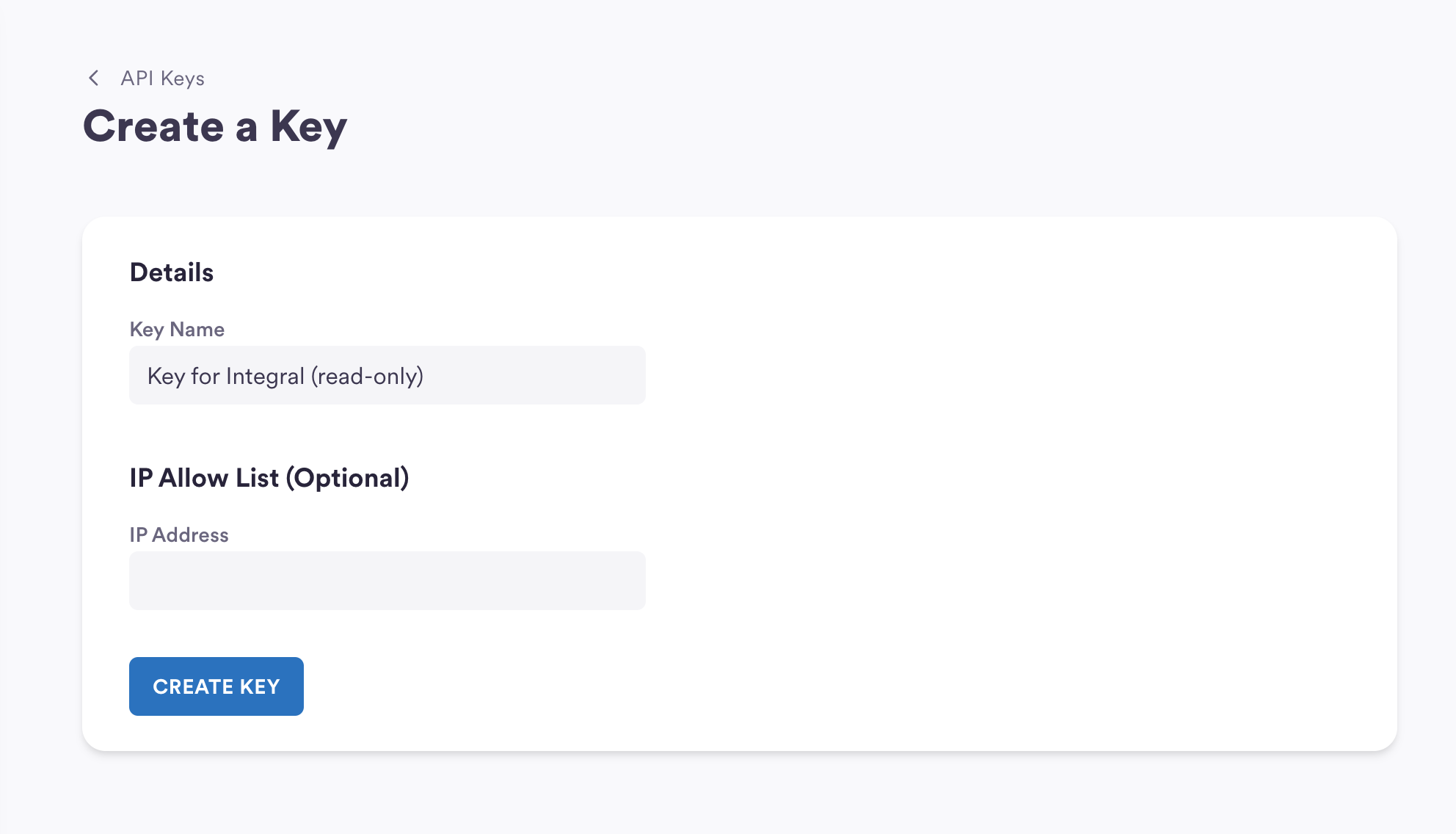Click IP Allow List (Optional) heading
The width and height of the screenshot is (1456, 834).
(269, 478)
